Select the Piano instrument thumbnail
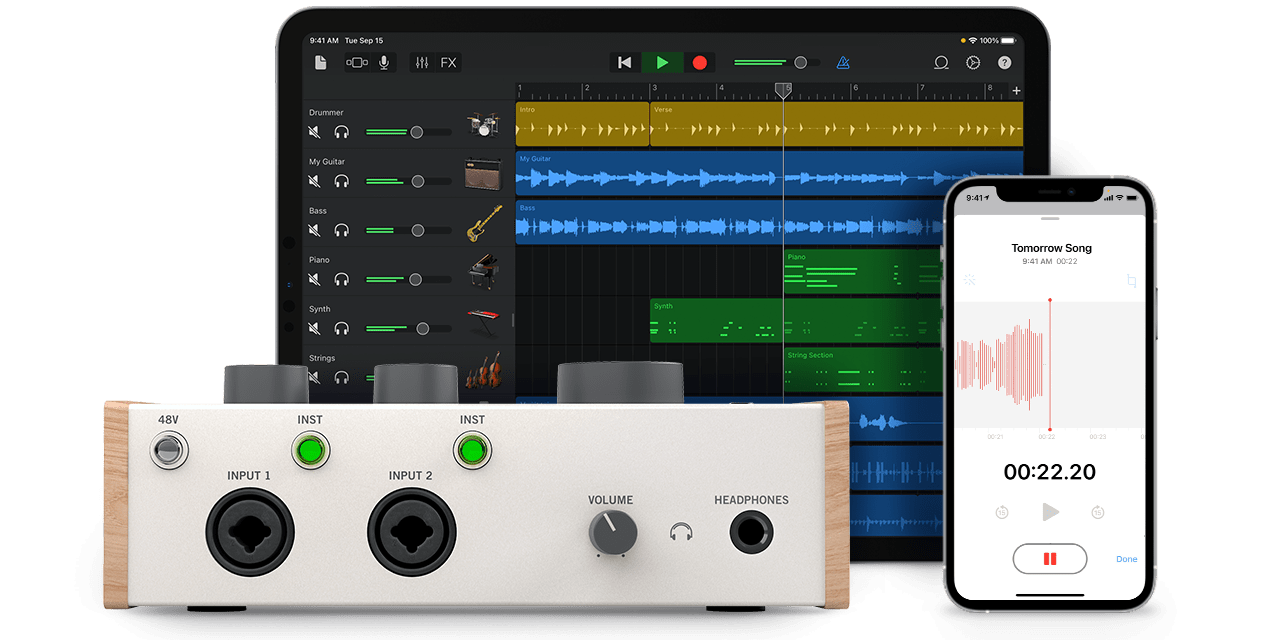 pyautogui.click(x=484, y=272)
